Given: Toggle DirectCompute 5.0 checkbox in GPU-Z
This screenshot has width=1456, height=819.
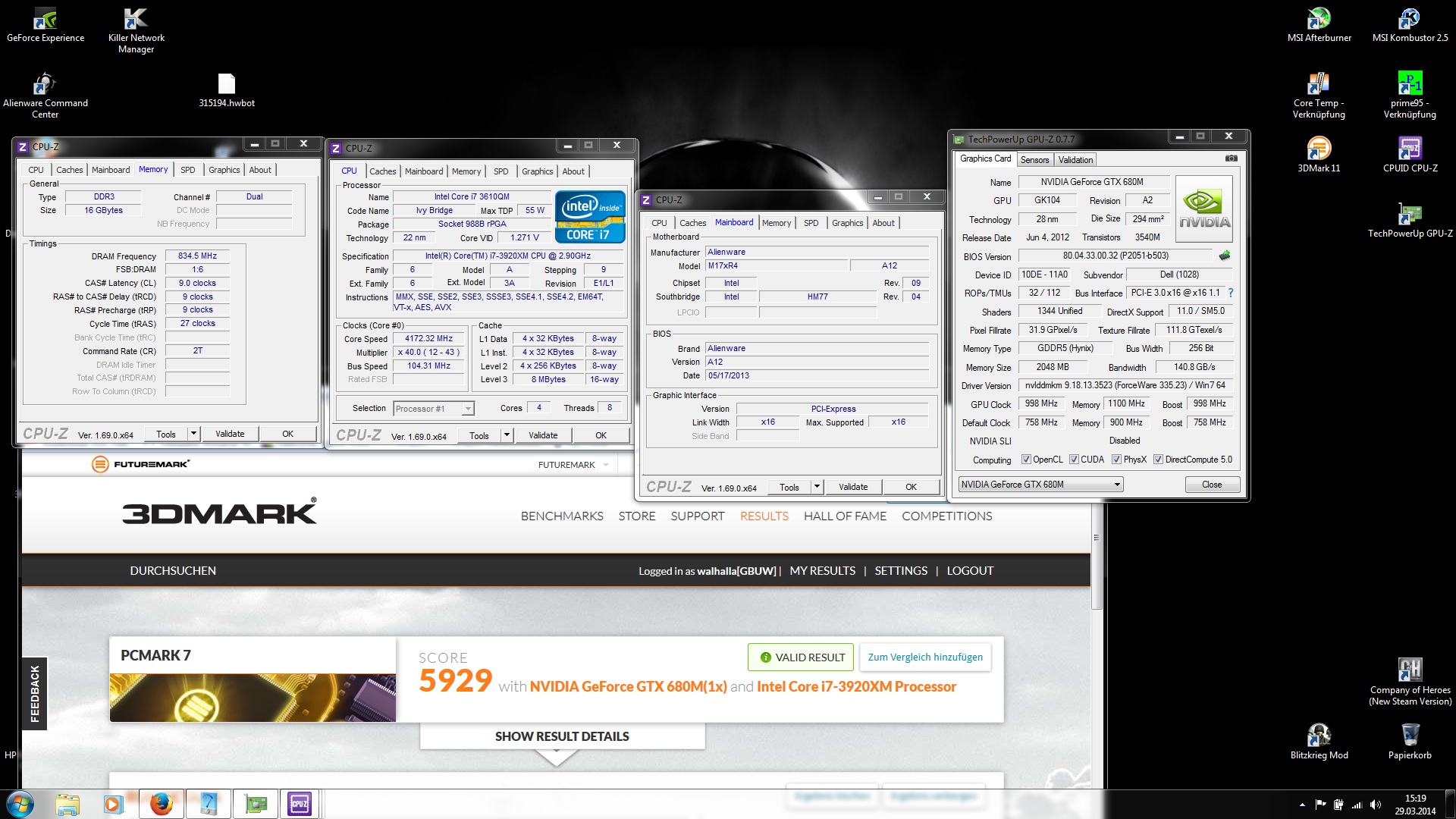Looking at the screenshot, I should point(1158,460).
